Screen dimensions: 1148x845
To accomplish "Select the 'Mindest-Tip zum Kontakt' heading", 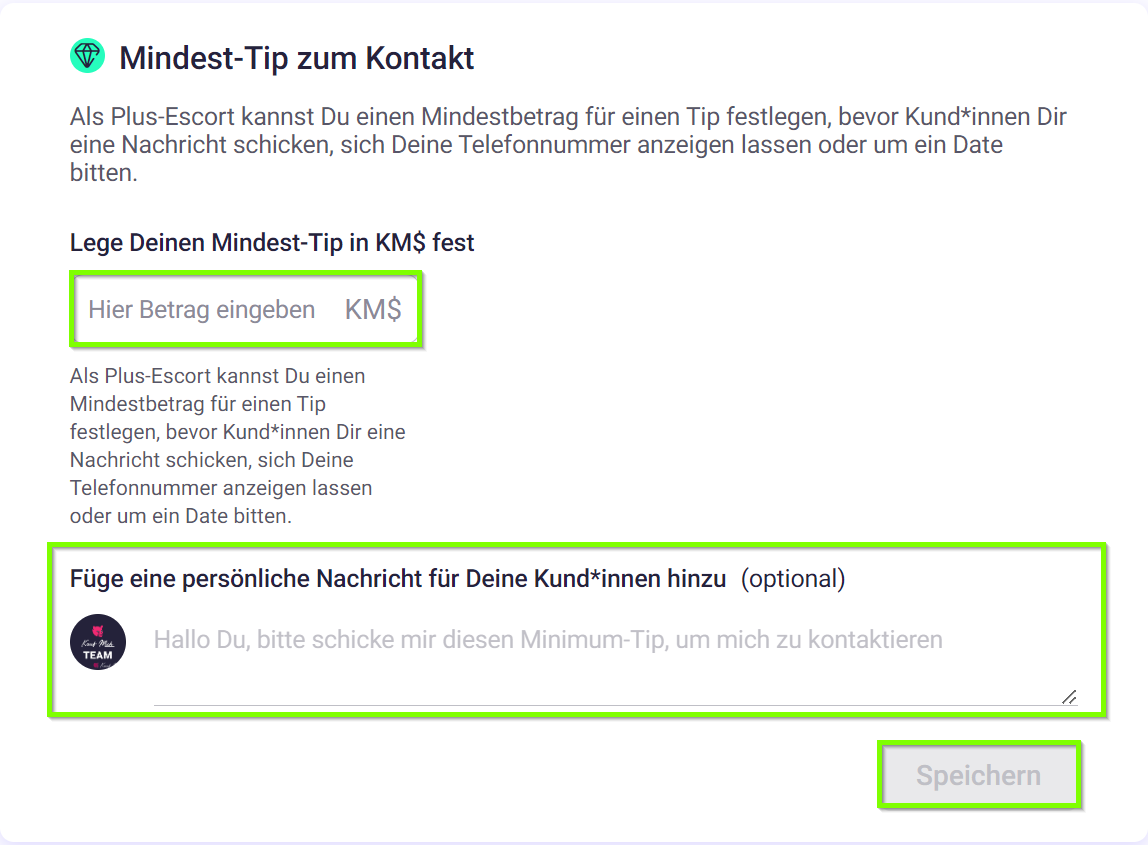I will [297, 58].
